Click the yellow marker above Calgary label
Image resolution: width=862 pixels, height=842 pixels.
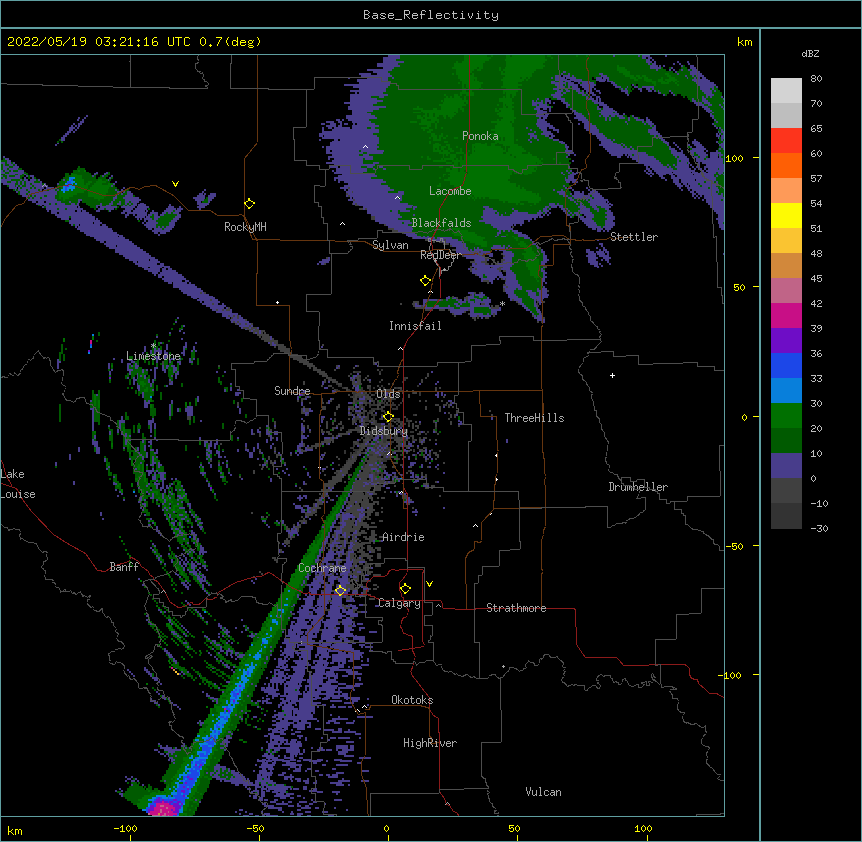click(x=405, y=589)
